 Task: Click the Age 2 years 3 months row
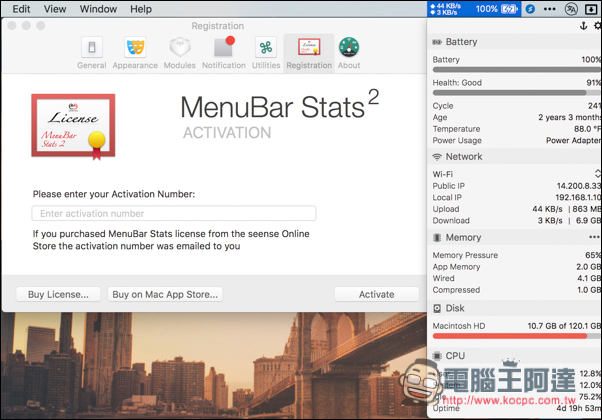517,117
